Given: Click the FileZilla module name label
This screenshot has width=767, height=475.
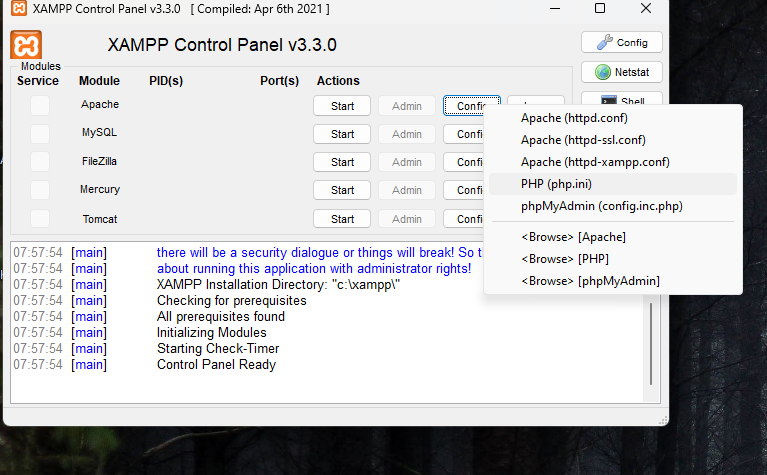Looking at the screenshot, I should 99,161.
